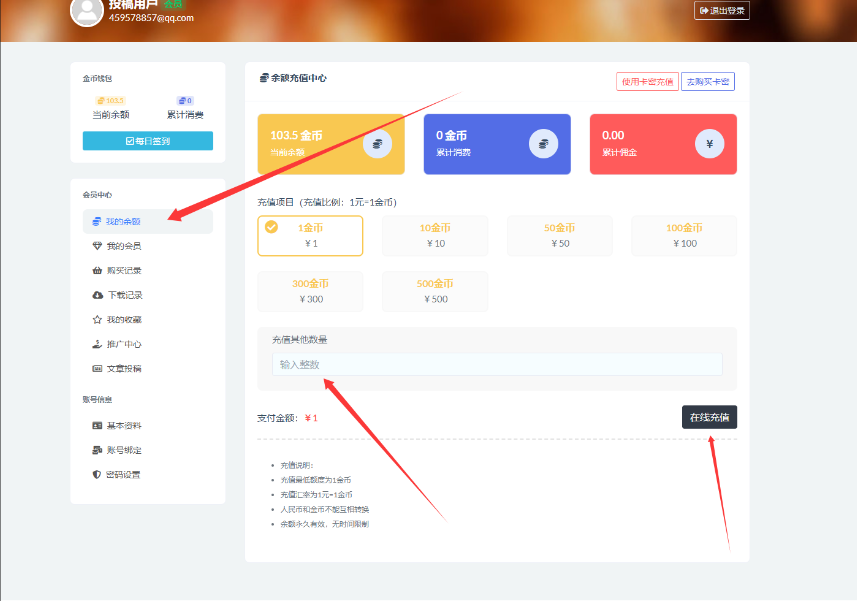This screenshot has height=601, width=857.
Task: Click the shield icon beside 密码设置
Action: 97,474
